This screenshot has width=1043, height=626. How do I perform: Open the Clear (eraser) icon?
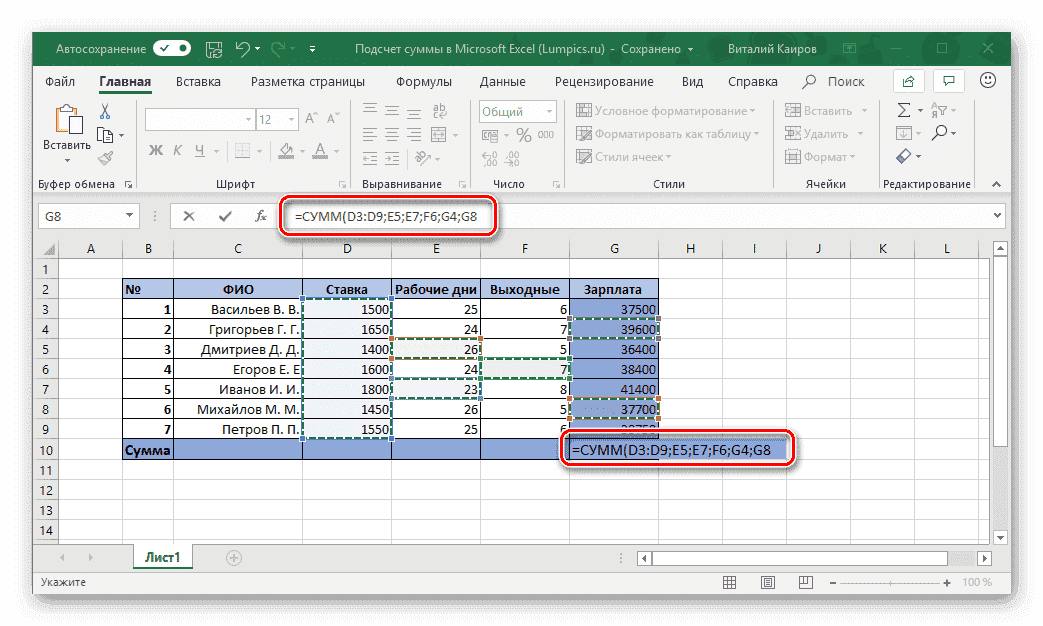tap(904, 156)
